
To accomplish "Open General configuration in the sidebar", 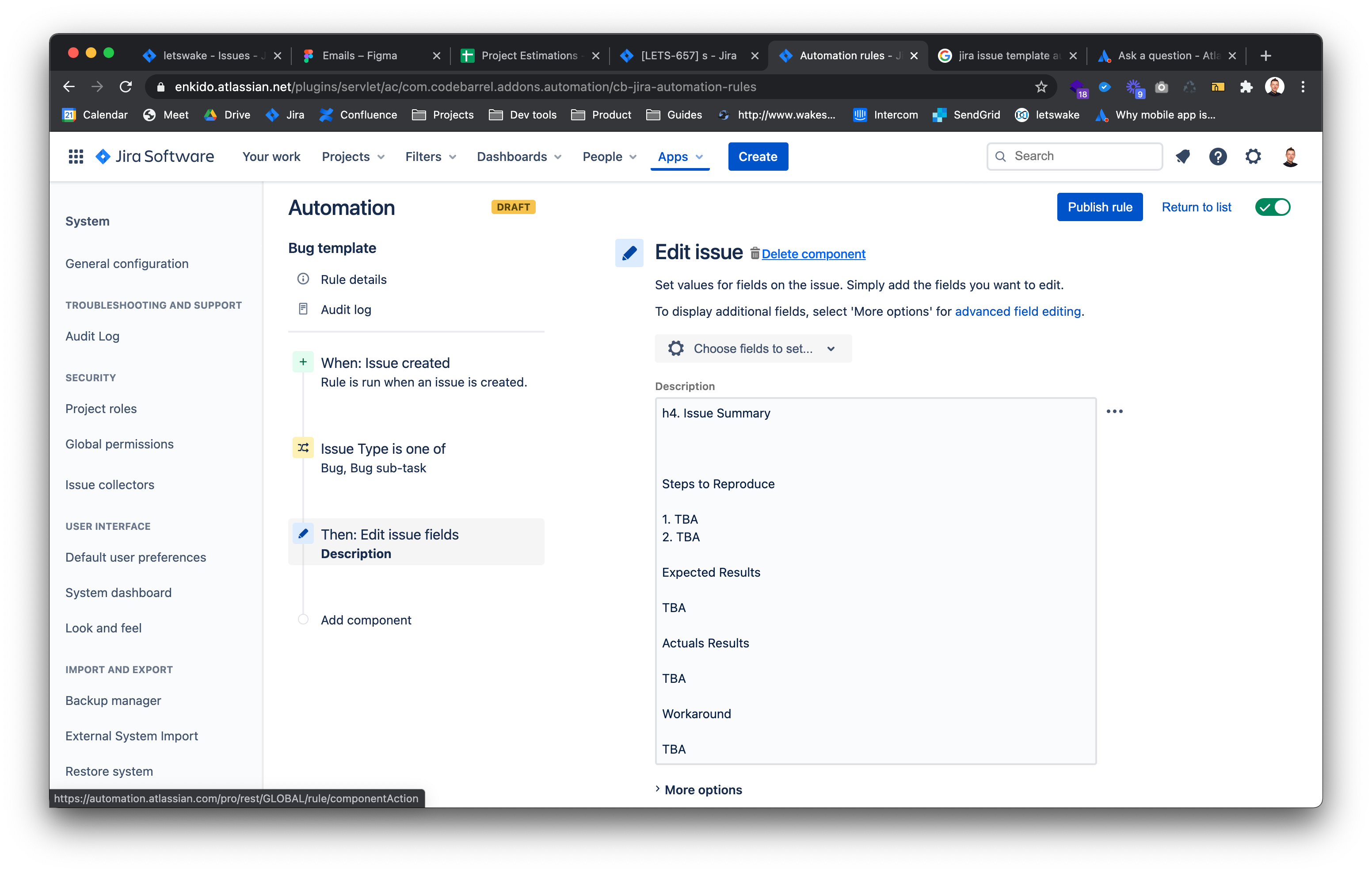I will click(126, 264).
